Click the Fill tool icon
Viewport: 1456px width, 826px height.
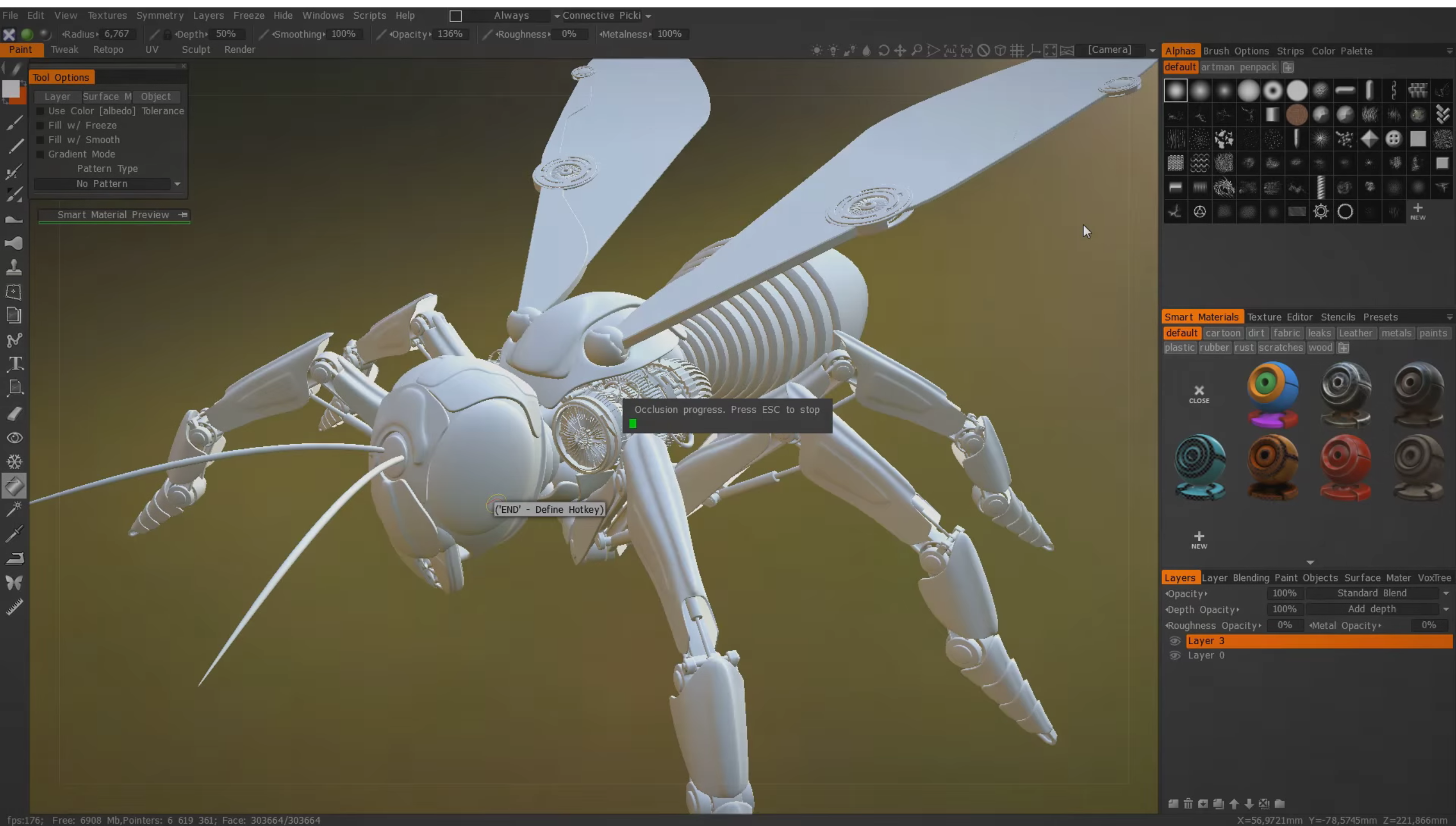[14, 486]
